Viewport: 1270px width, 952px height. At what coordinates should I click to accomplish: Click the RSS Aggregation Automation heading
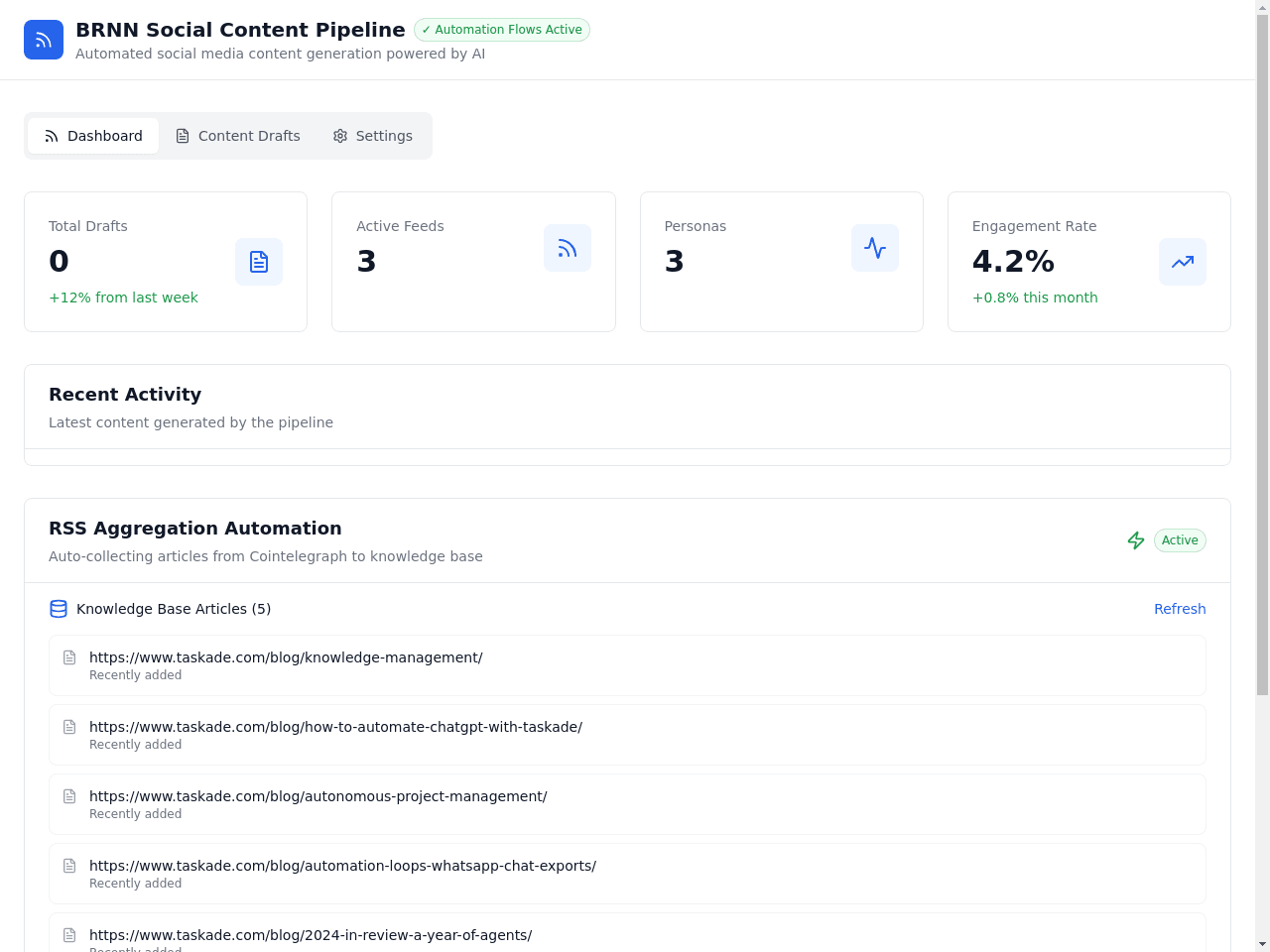click(195, 529)
